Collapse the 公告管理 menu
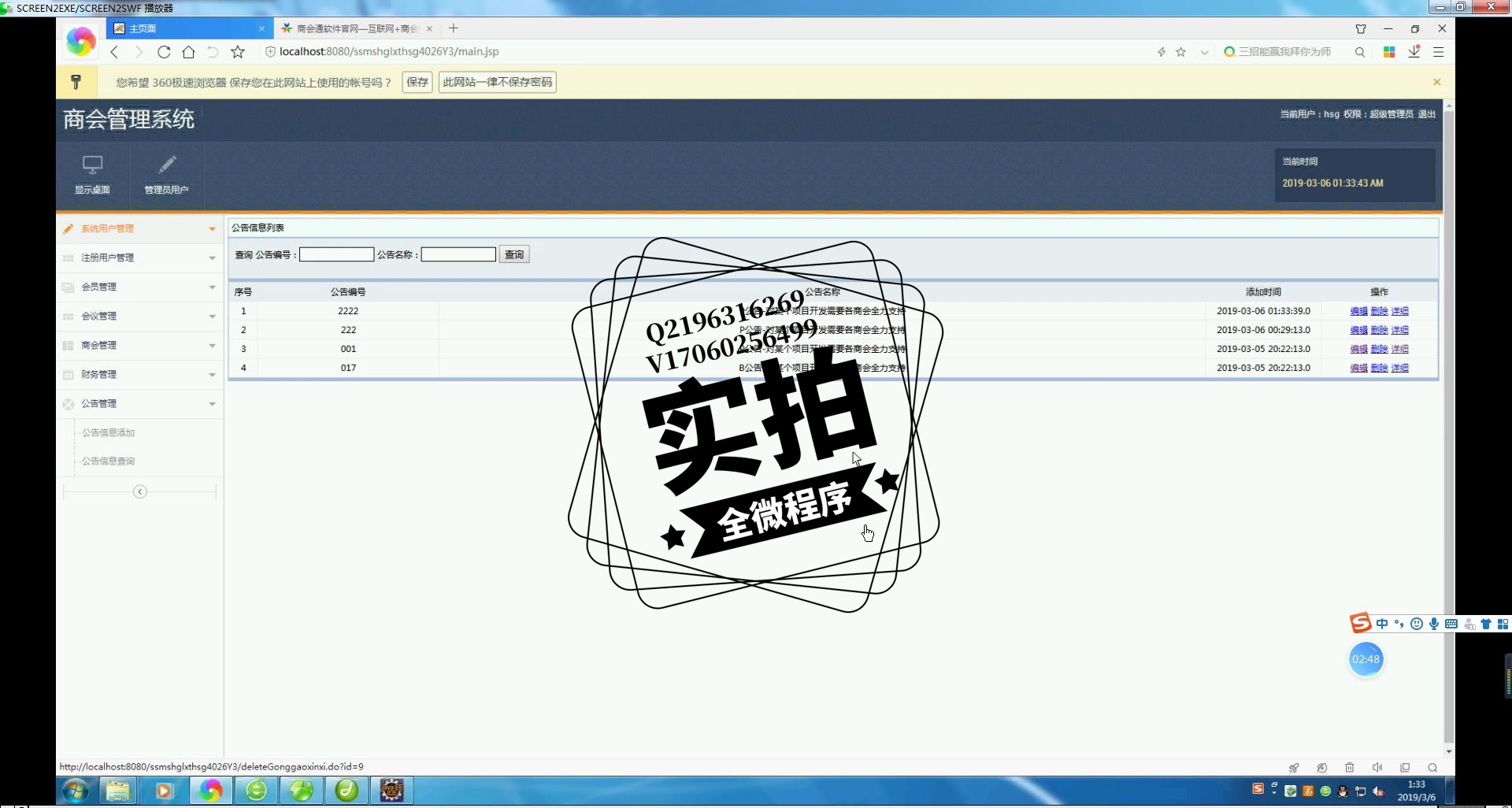1512x808 pixels. [x=140, y=403]
